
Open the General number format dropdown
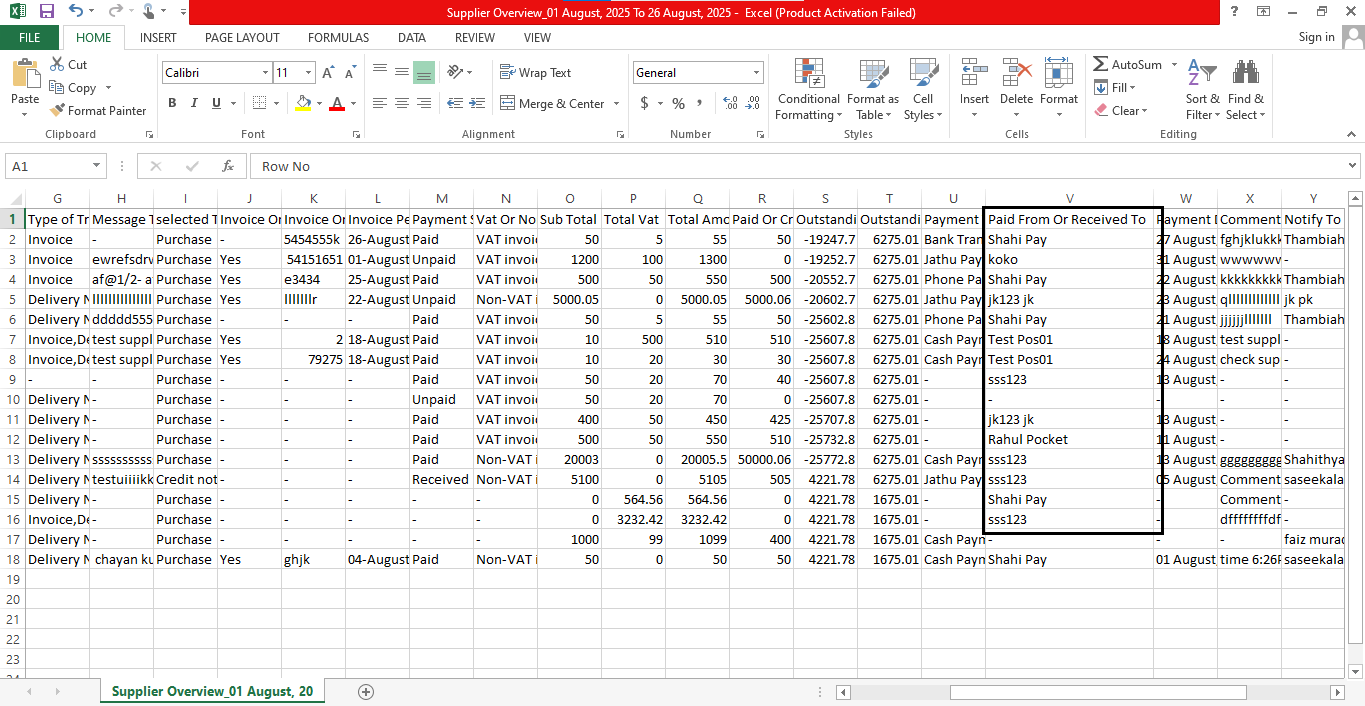(x=755, y=73)
